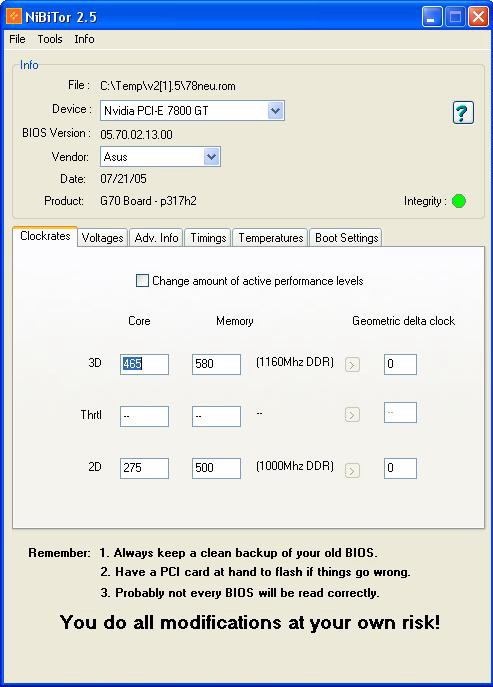Click the 3D Core clock field showing 465
Screen dimensions: 493x687
pos(144,364)
